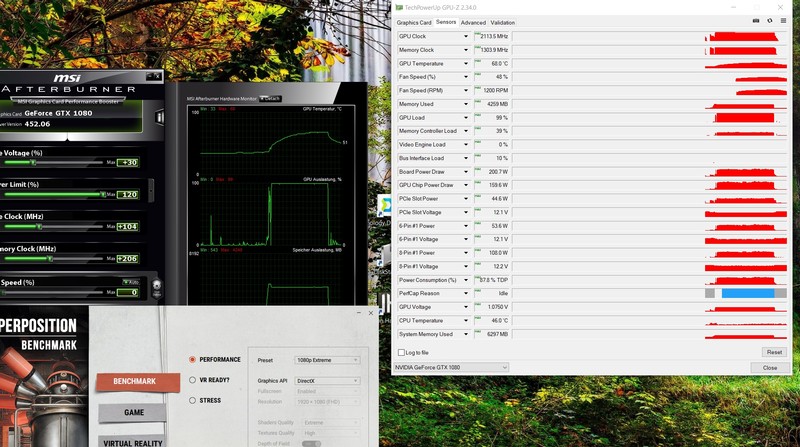
Task: Select the BENCHMARK section in Superposition
Action: click(138, 382)
